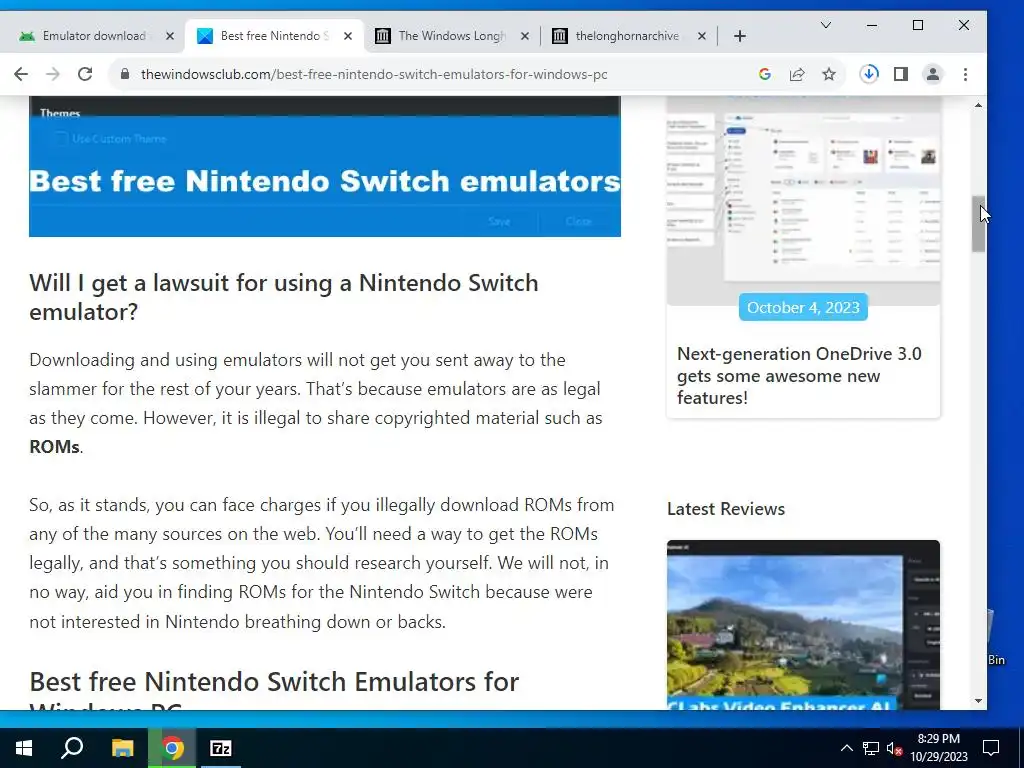Open the notification center icon
1024x768 pixels.
click(991, 748)
